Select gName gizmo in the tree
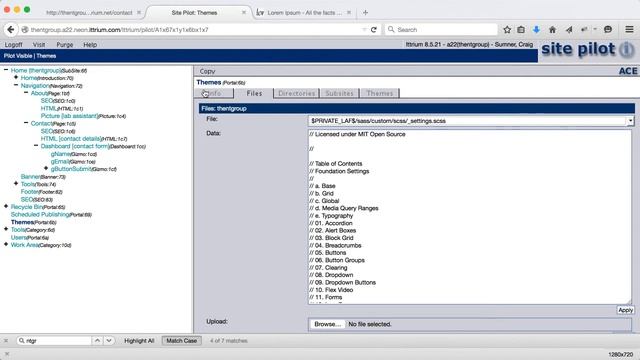The width and height of the screenshot is (640, 360). pos(60,154)
